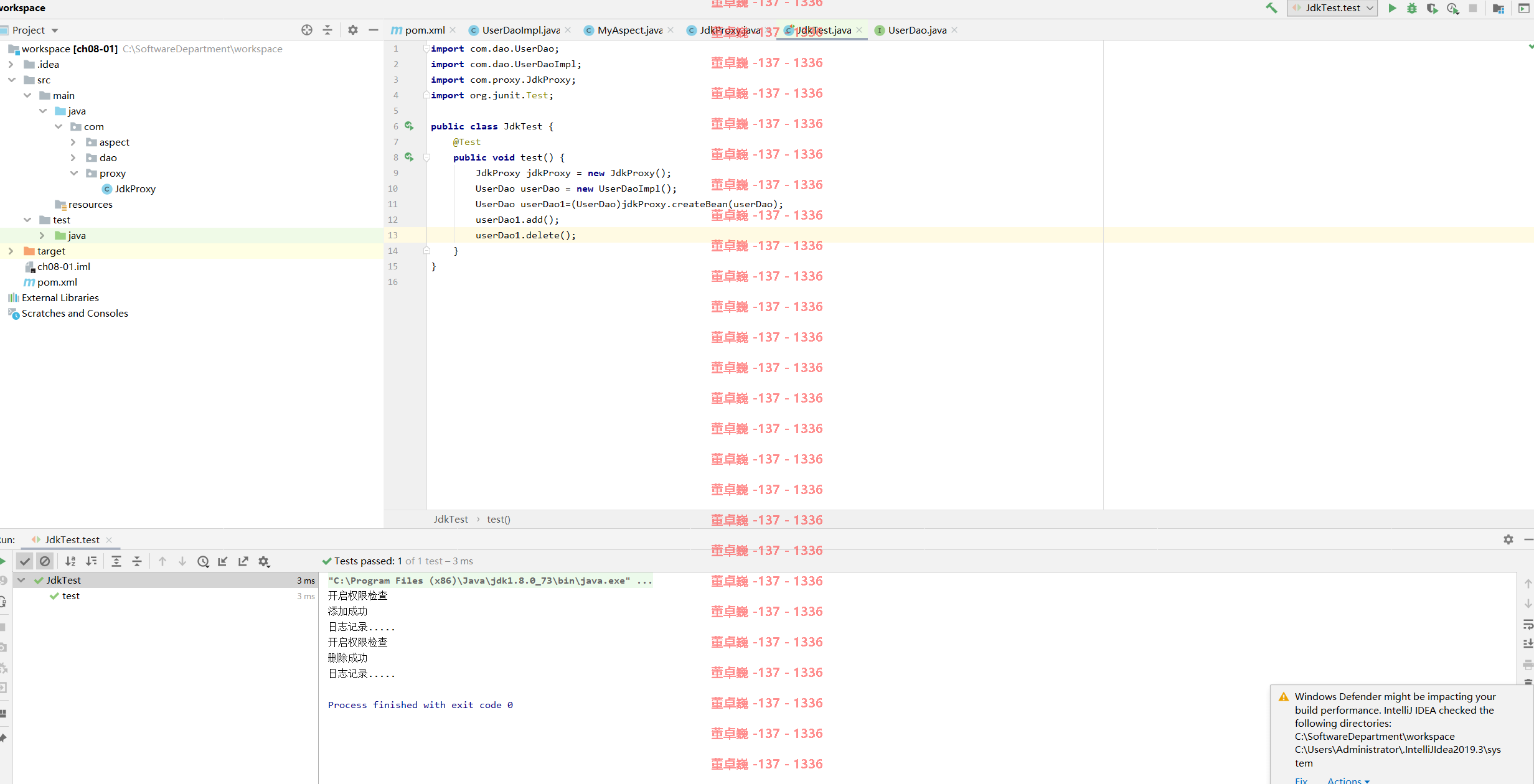The image size is (1534, 784).
Task: Select ch08-01.iml file
Action: tap(58, 266)
